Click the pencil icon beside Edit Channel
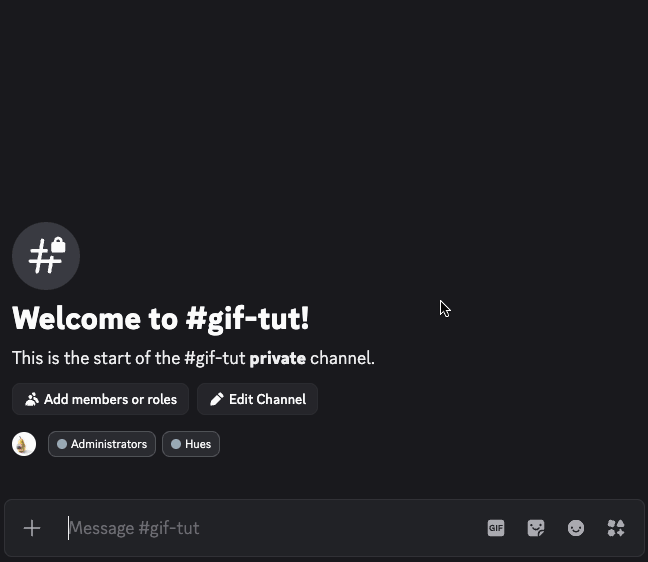 click(x=216, y=399)
